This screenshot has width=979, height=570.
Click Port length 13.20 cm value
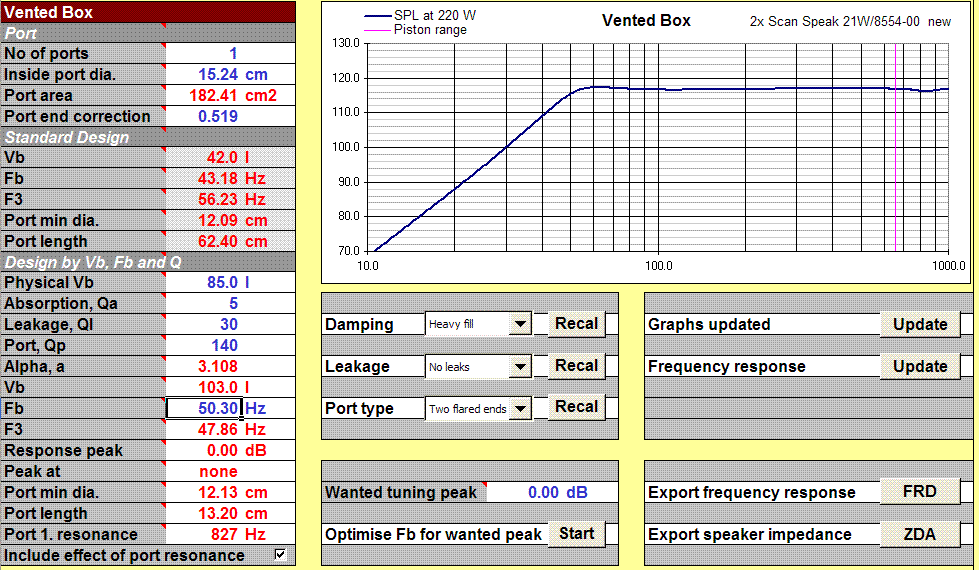(x=230, y=514)
